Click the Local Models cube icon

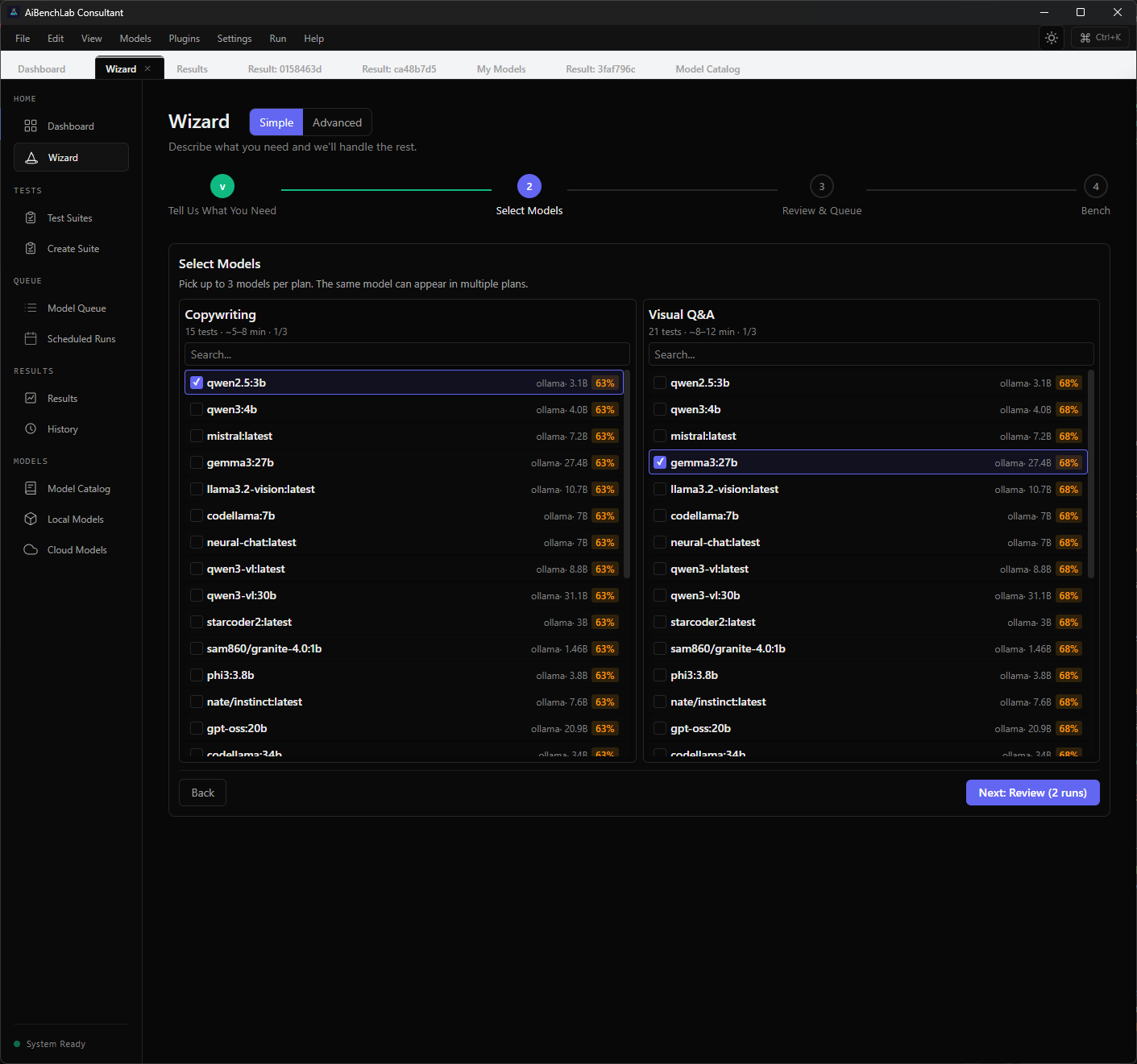31,519
